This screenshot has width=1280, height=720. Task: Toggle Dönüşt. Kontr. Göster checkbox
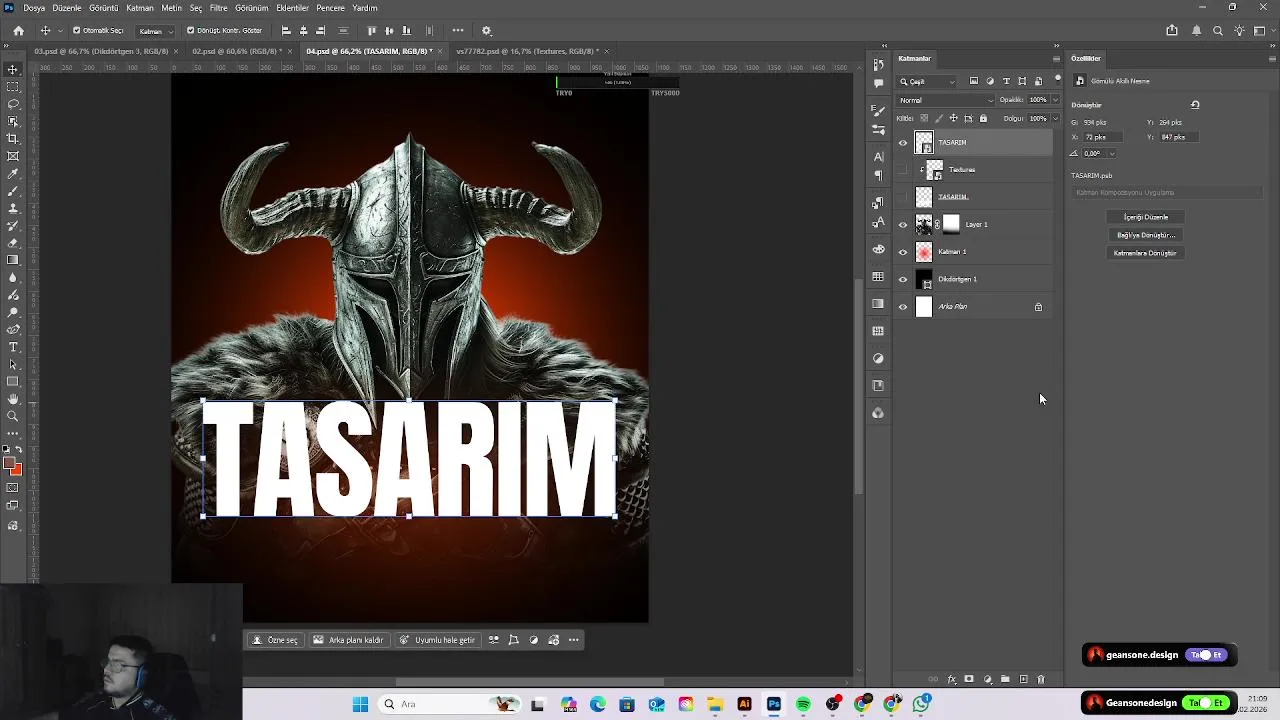click(x=189, y=31)
